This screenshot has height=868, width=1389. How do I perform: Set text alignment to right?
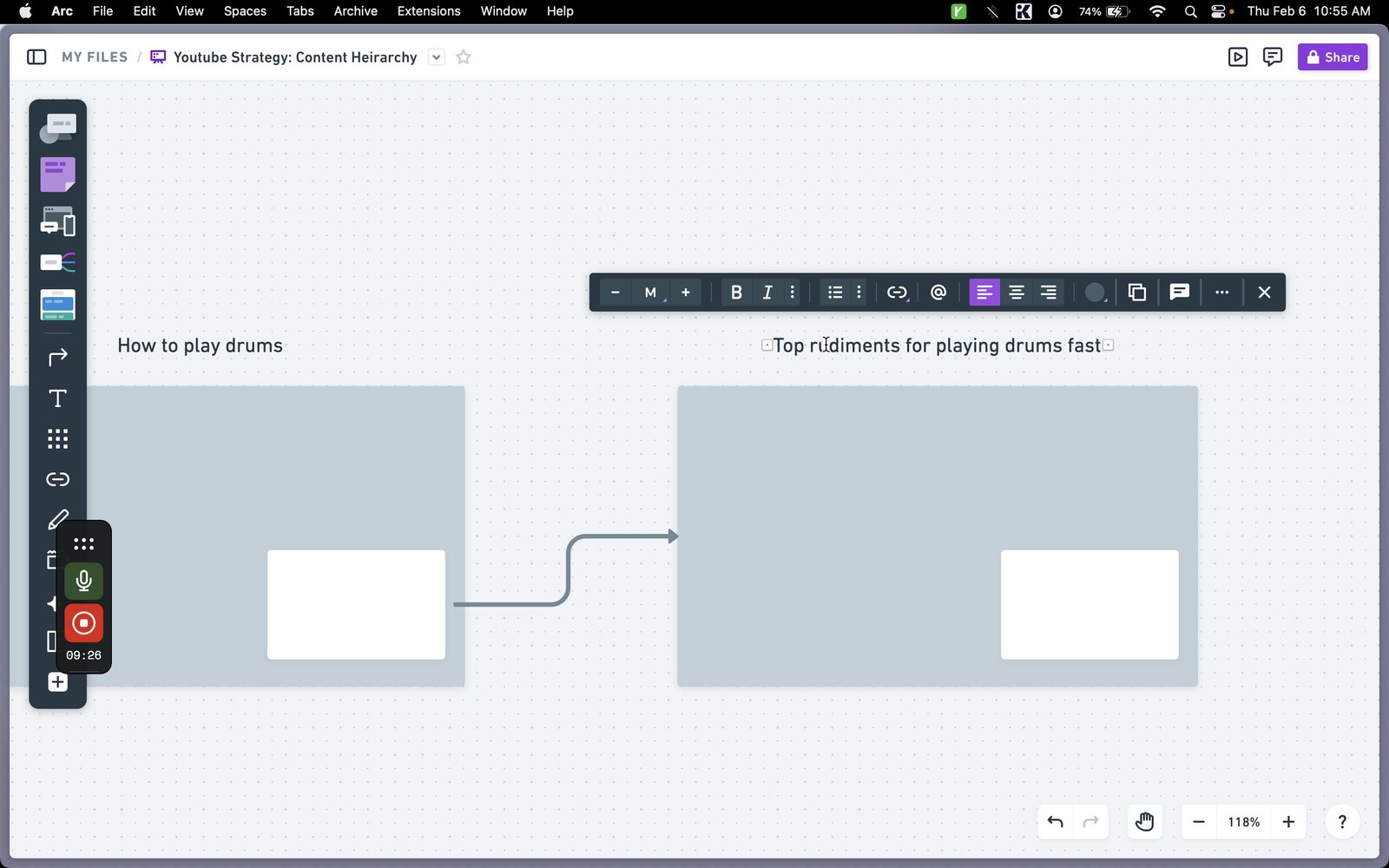[x=1049, y=293]
